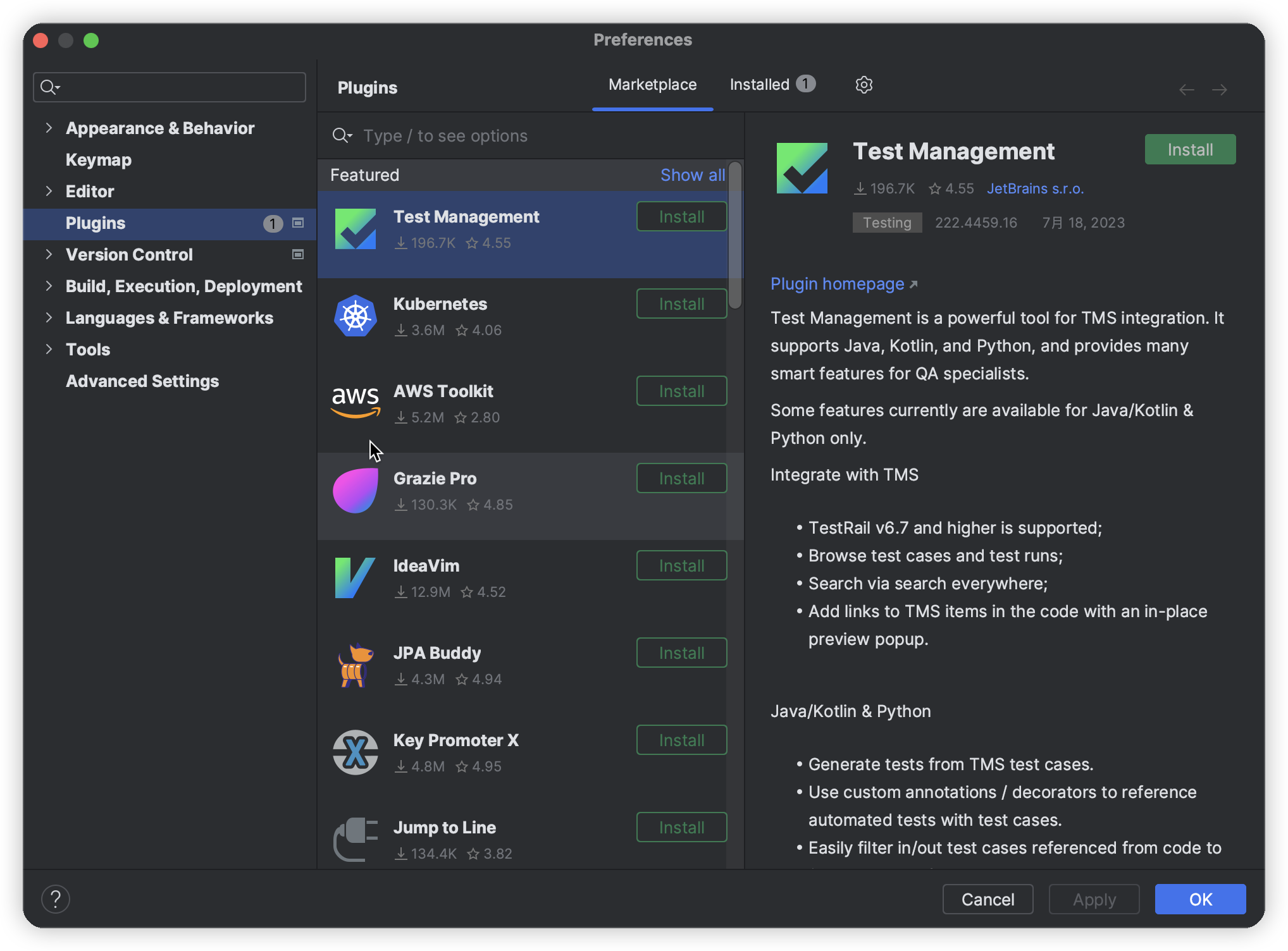This screenshot has width=1288, height=951.
Task: Click the 222.4459.16 version text
Action: [x=976, y=223]
